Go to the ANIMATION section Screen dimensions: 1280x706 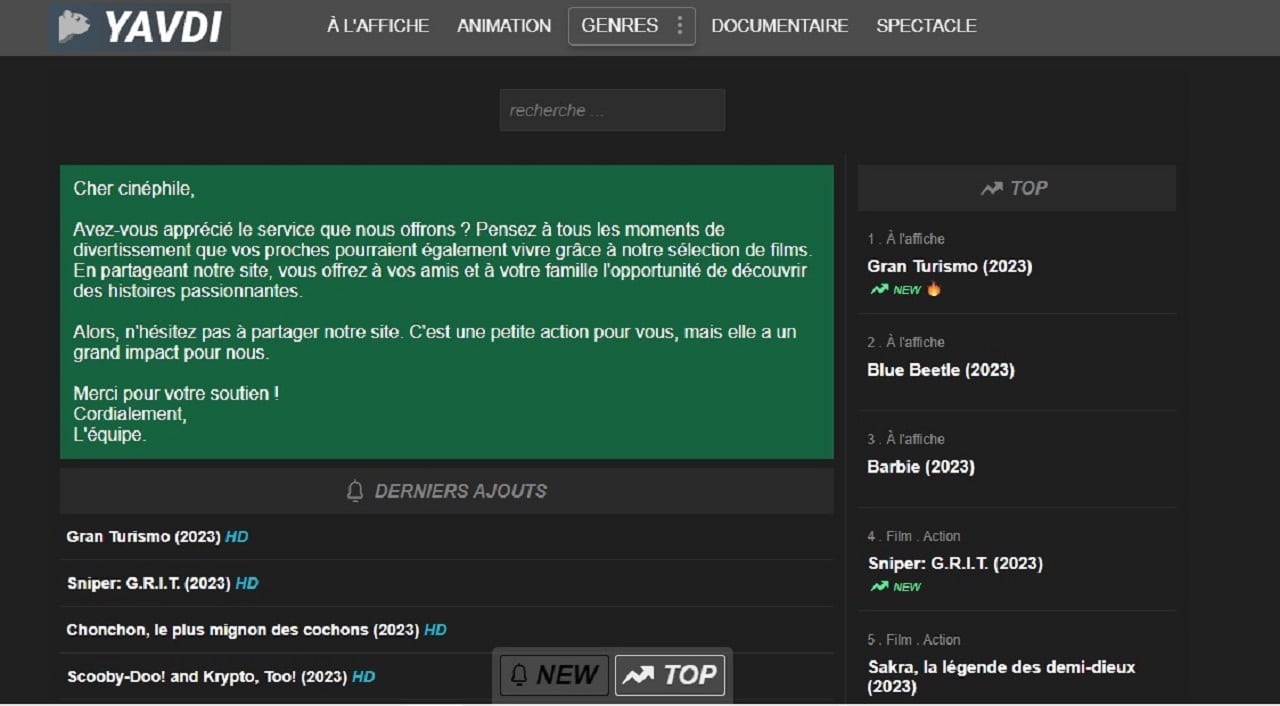pos(504,26)
